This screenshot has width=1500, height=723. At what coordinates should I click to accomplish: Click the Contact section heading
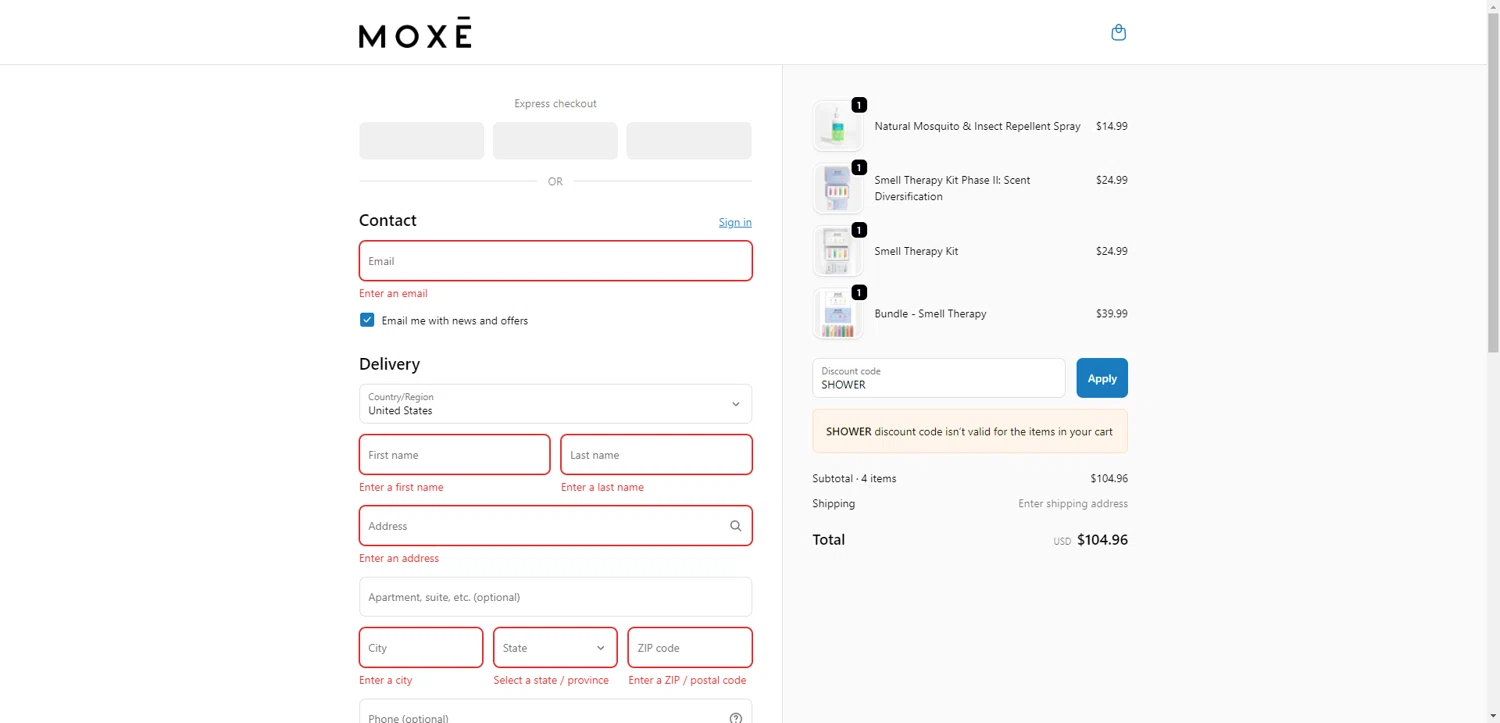tap(388, 221)
